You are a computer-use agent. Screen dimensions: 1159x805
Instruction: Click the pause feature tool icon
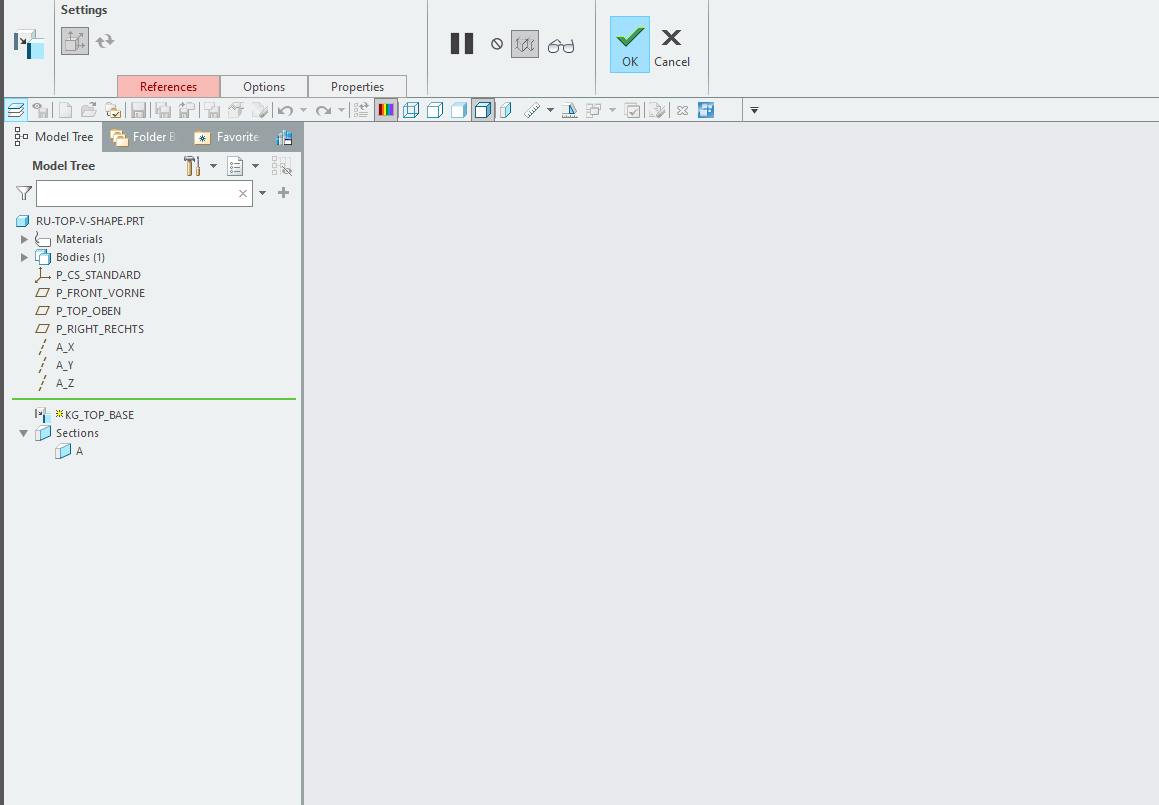(x=461, y=43)
